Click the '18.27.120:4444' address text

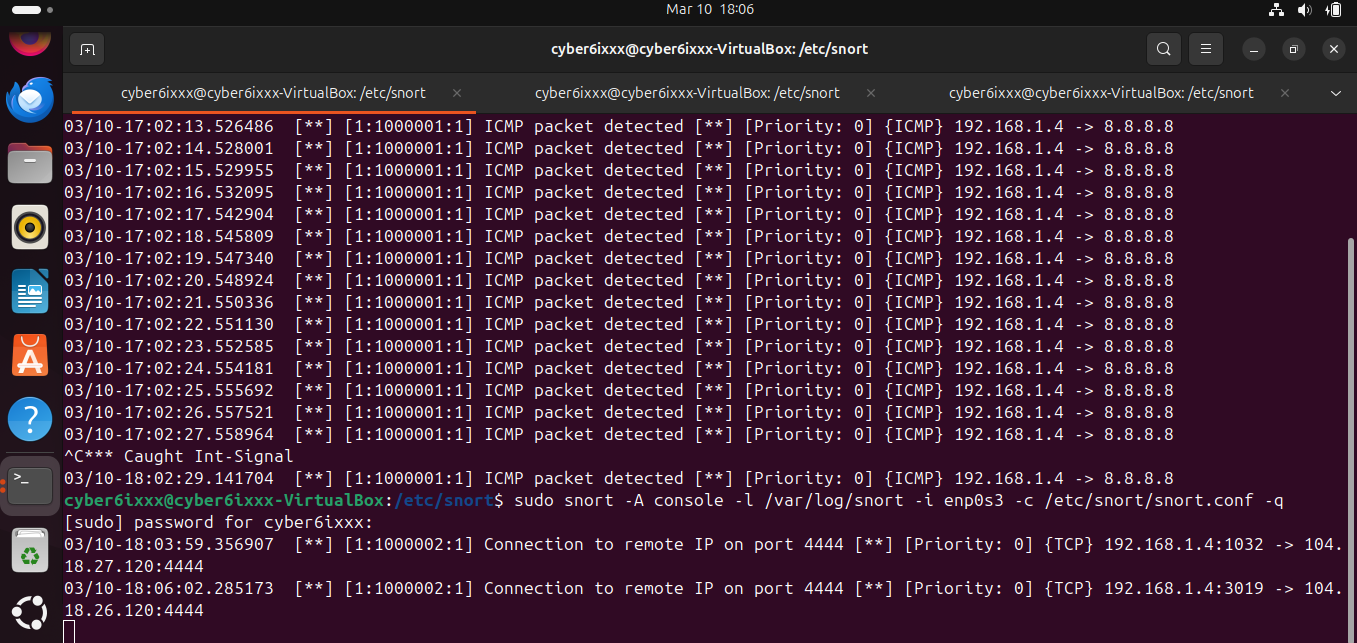pyautogui.click(x=134, y=566)
